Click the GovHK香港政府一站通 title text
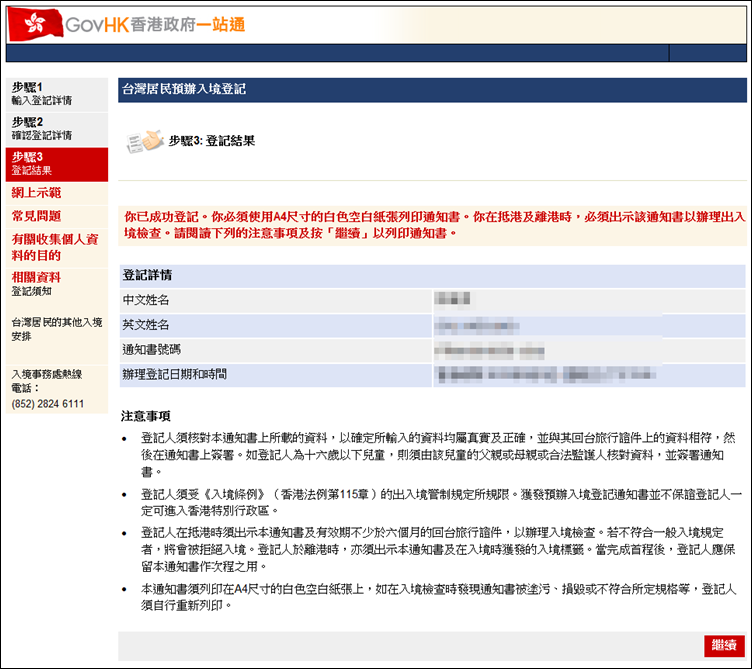This screenshot has height=669, width=752. pyautogui.click(x=155, y=24)
